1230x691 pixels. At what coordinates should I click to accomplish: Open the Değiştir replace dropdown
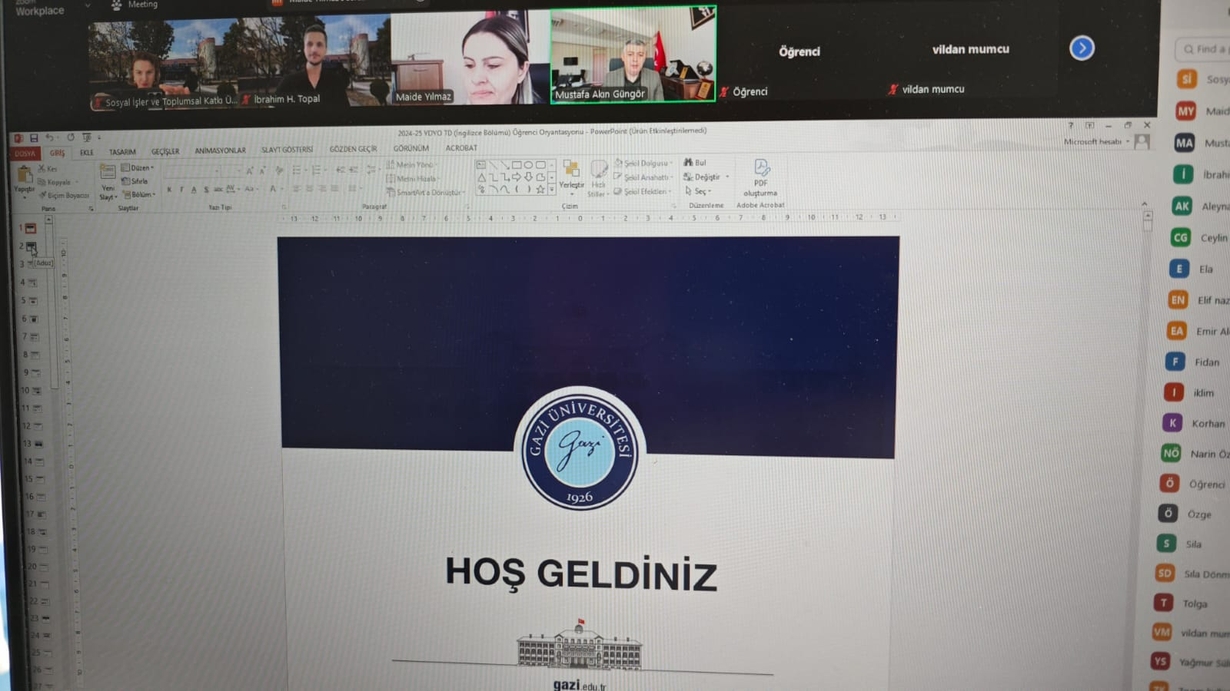(707, 176)
